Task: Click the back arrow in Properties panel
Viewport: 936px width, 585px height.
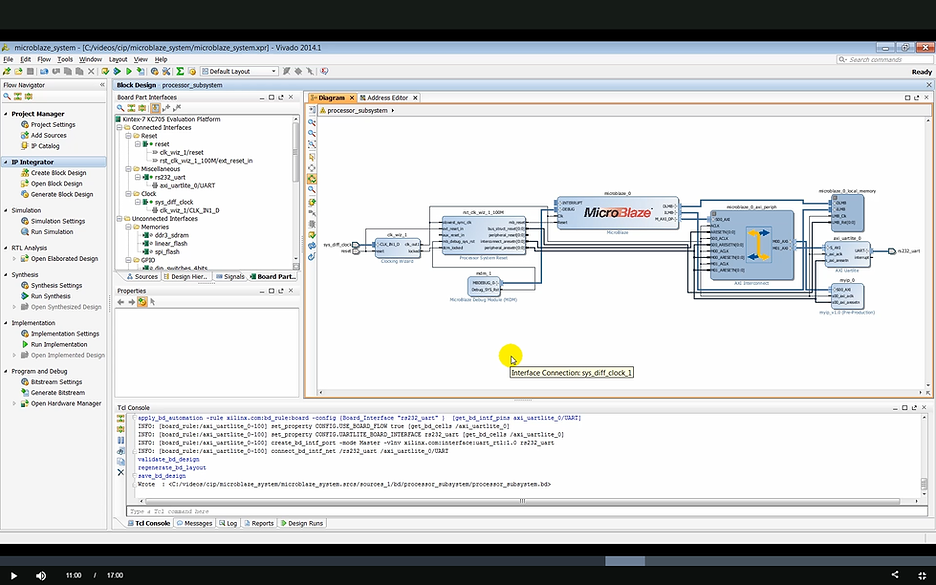Action: tap(121, 301)
